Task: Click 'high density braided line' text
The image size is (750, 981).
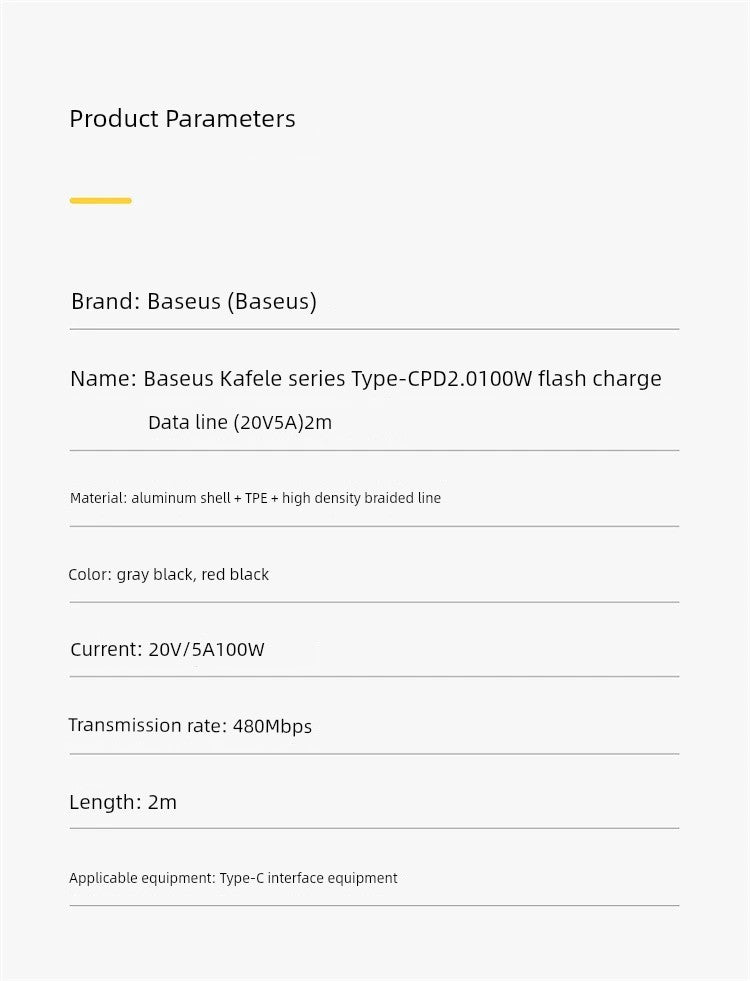Action: 362,498
